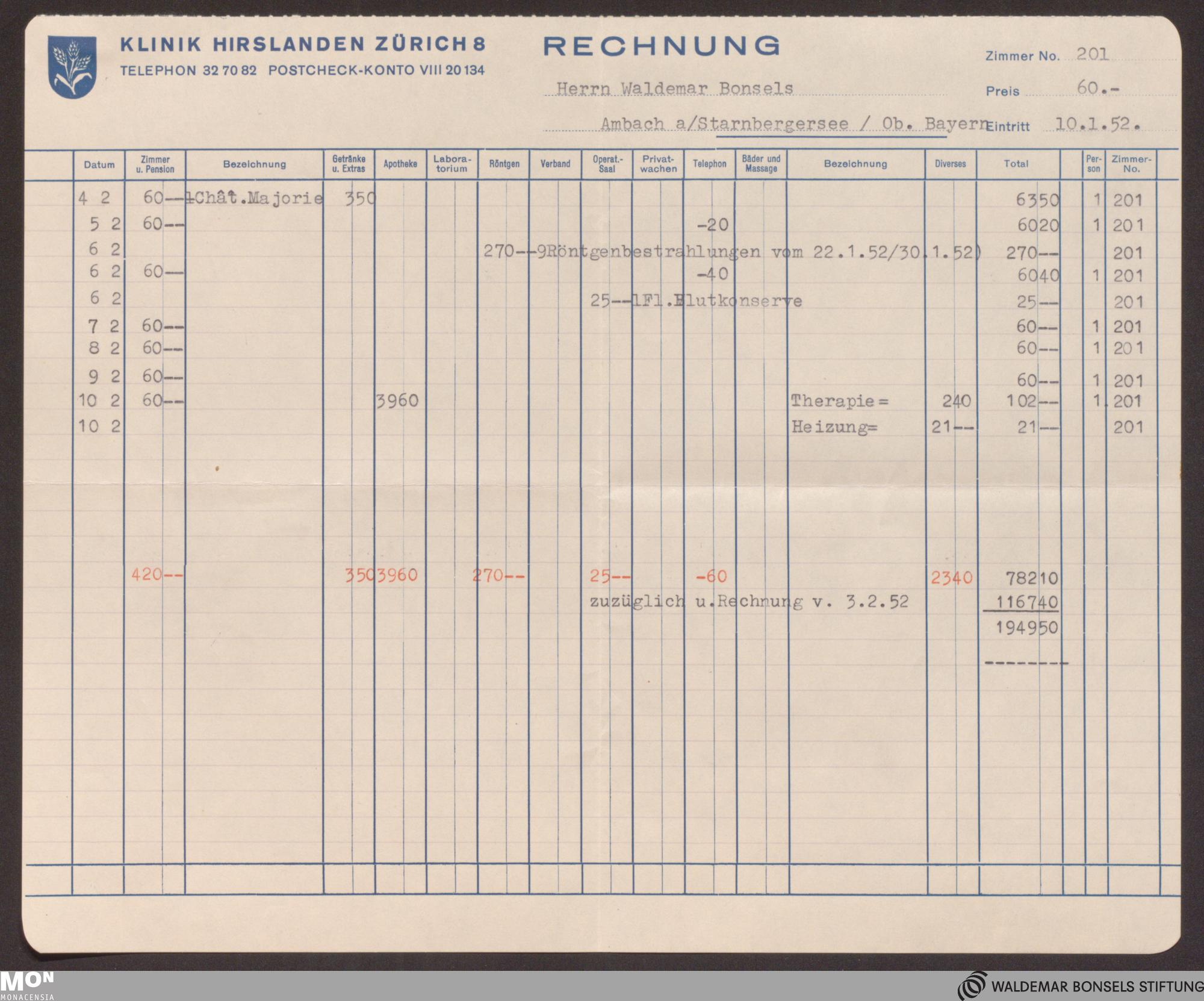Image resolution: width=1204 pixels, height=1001 pixels.
Task: Select the black Apotheke amount "3960"
Action: point(397,401)
